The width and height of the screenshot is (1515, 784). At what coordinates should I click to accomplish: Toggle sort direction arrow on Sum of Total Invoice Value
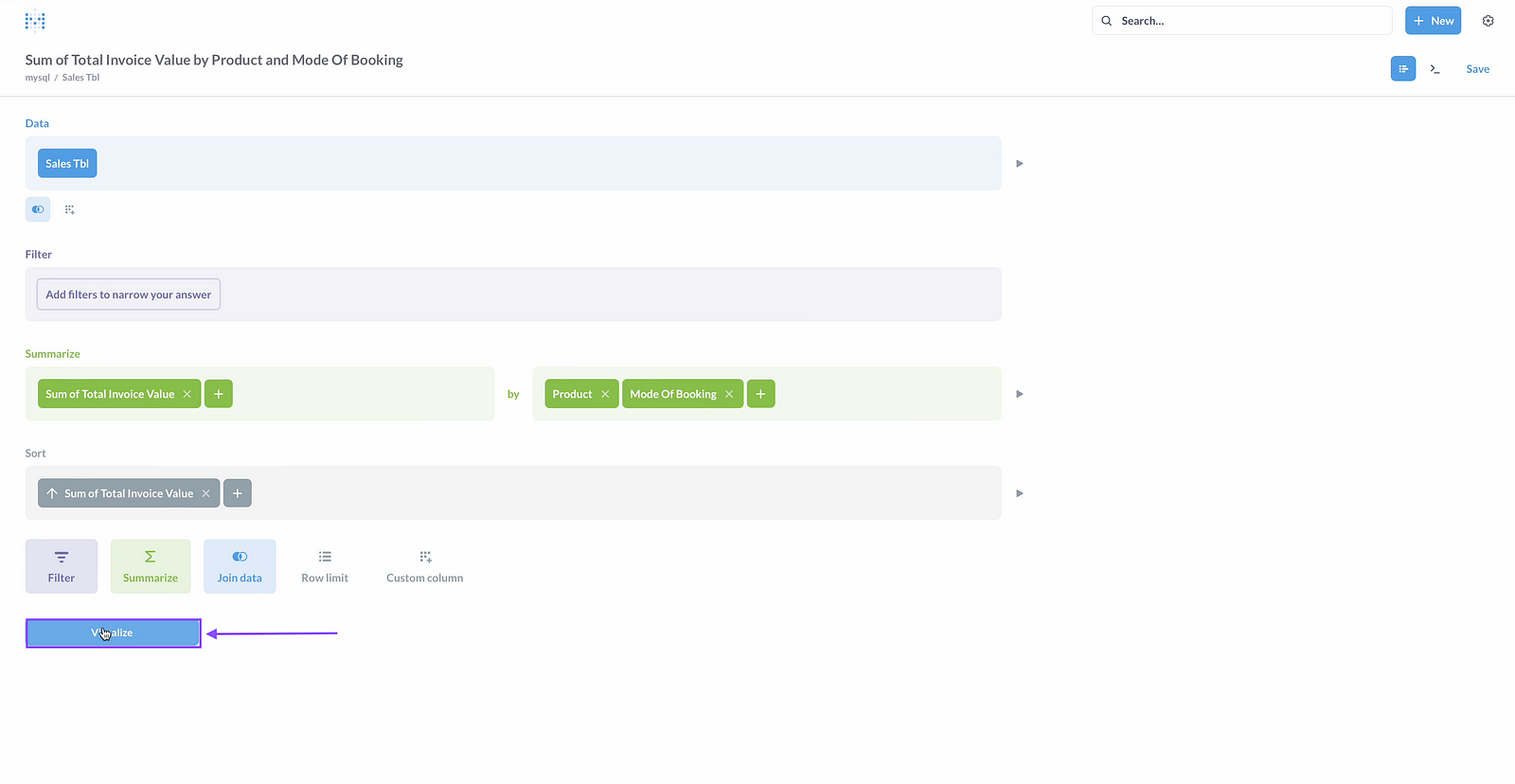tap(53, 493)
